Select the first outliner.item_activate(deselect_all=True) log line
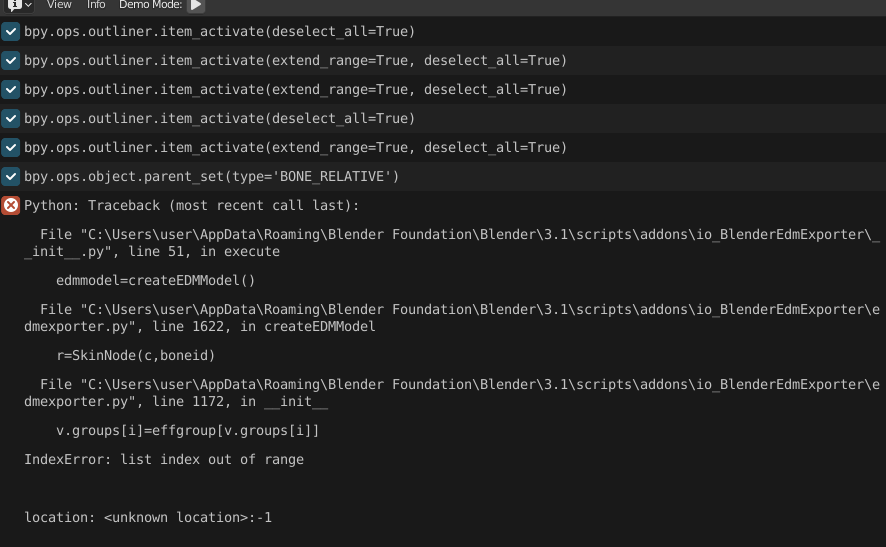Image resolution: width=886 pixels, height=547 pixels. (443, 32)
